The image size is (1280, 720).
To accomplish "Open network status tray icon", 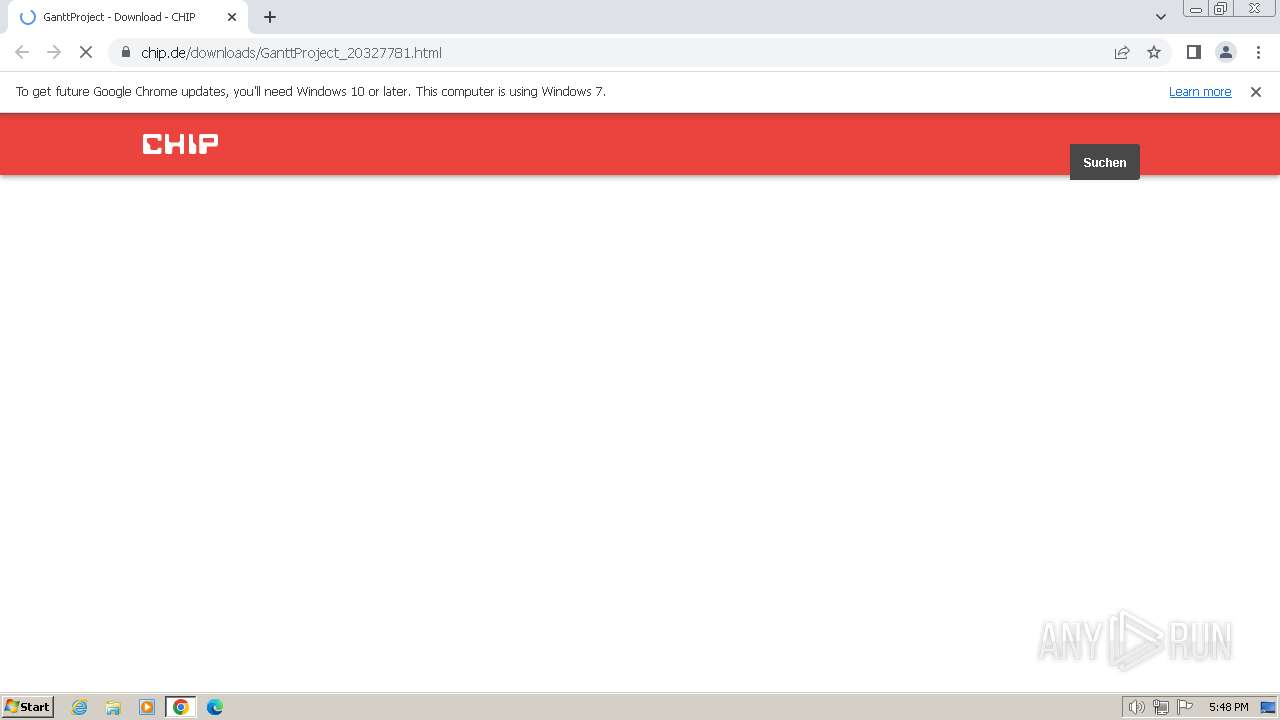I will click(x=1161, y=707).
